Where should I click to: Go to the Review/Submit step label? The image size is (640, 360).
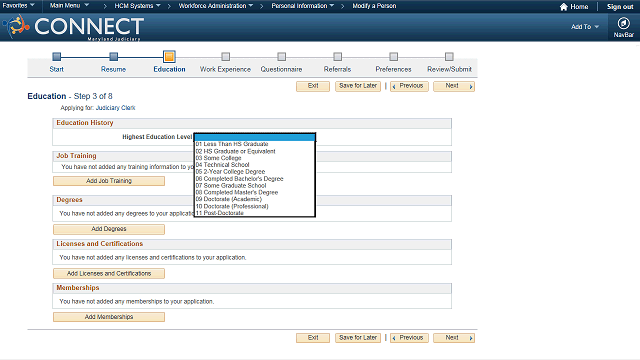click(x=449, y=69)
